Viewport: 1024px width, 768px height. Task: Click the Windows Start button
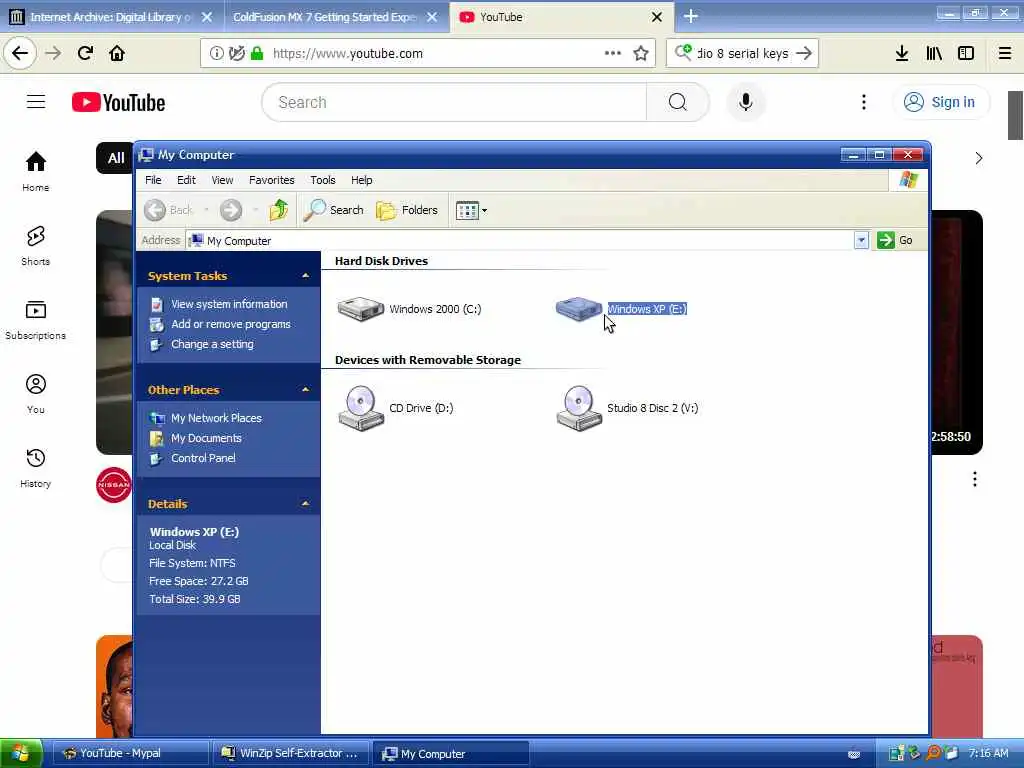tap(20, 754)
